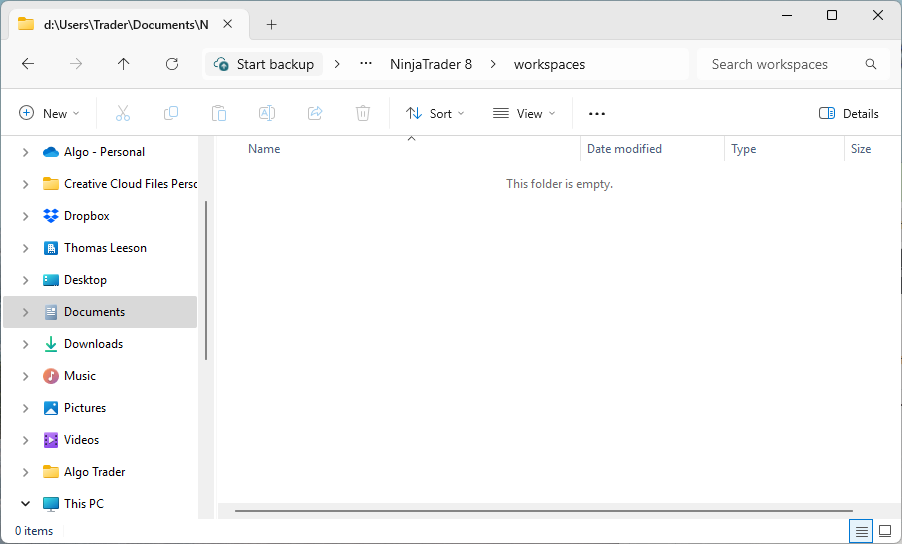Click the Paste clipboard icon
This screenshot has width=902, height=544.
[x=219, y=113]
